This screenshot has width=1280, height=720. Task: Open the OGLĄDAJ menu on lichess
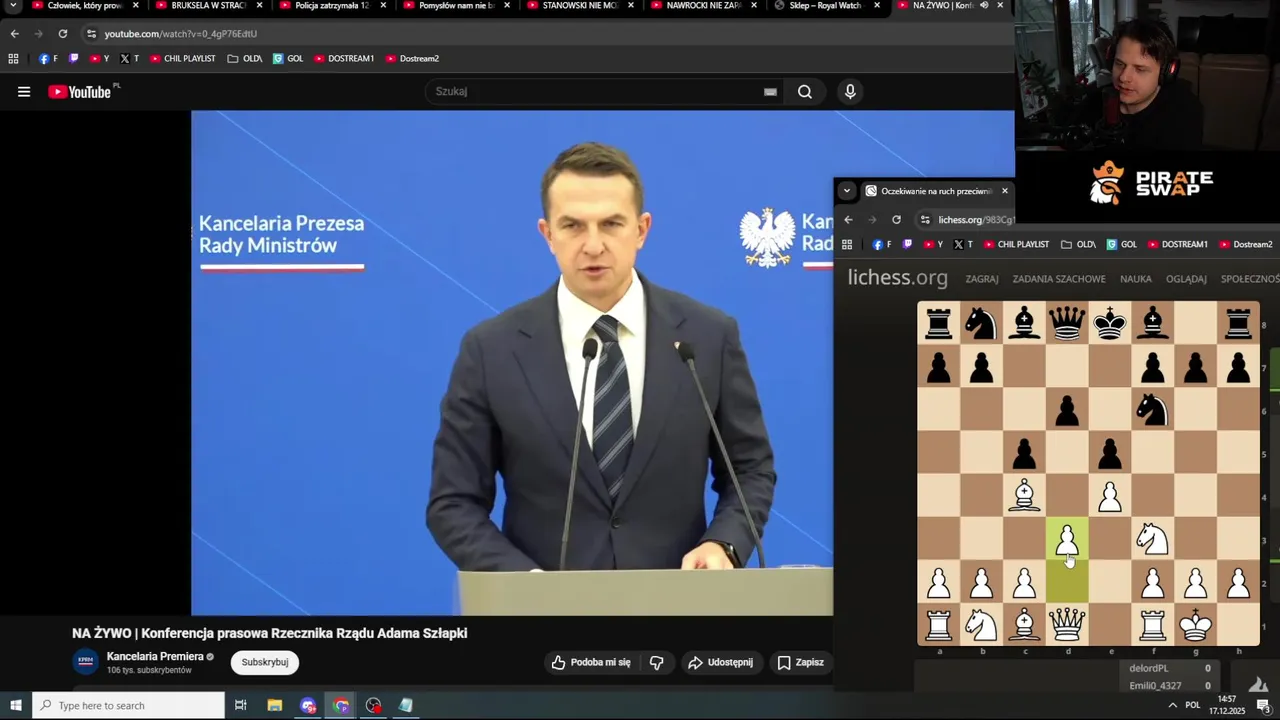tap(1186, 279)
